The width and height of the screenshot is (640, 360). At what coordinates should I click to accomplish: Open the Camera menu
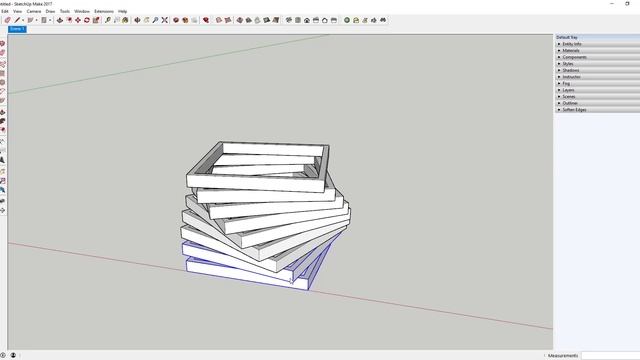[x=33, y=11]
